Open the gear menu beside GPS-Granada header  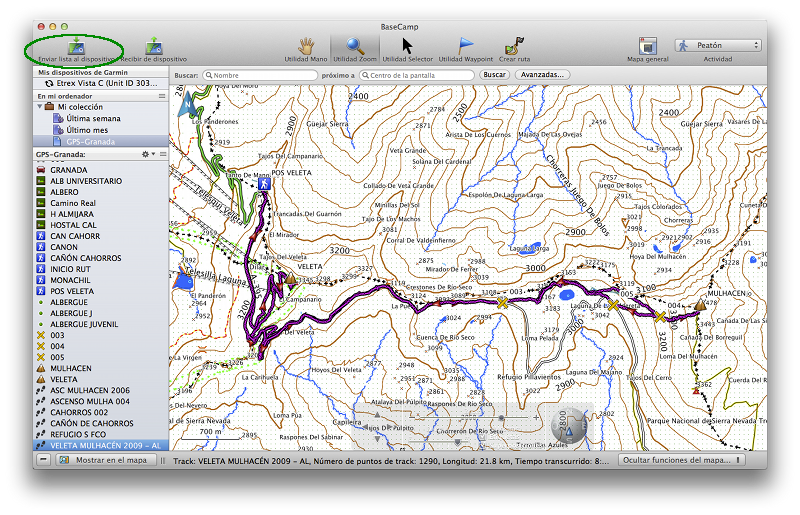[x=147, y=154]
